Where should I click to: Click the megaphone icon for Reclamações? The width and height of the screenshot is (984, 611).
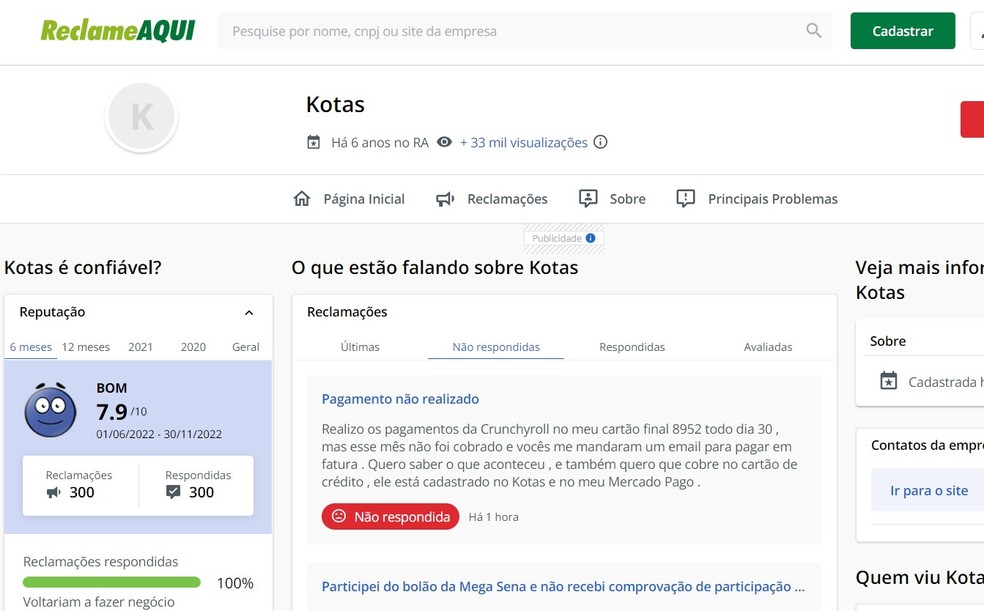445,199
